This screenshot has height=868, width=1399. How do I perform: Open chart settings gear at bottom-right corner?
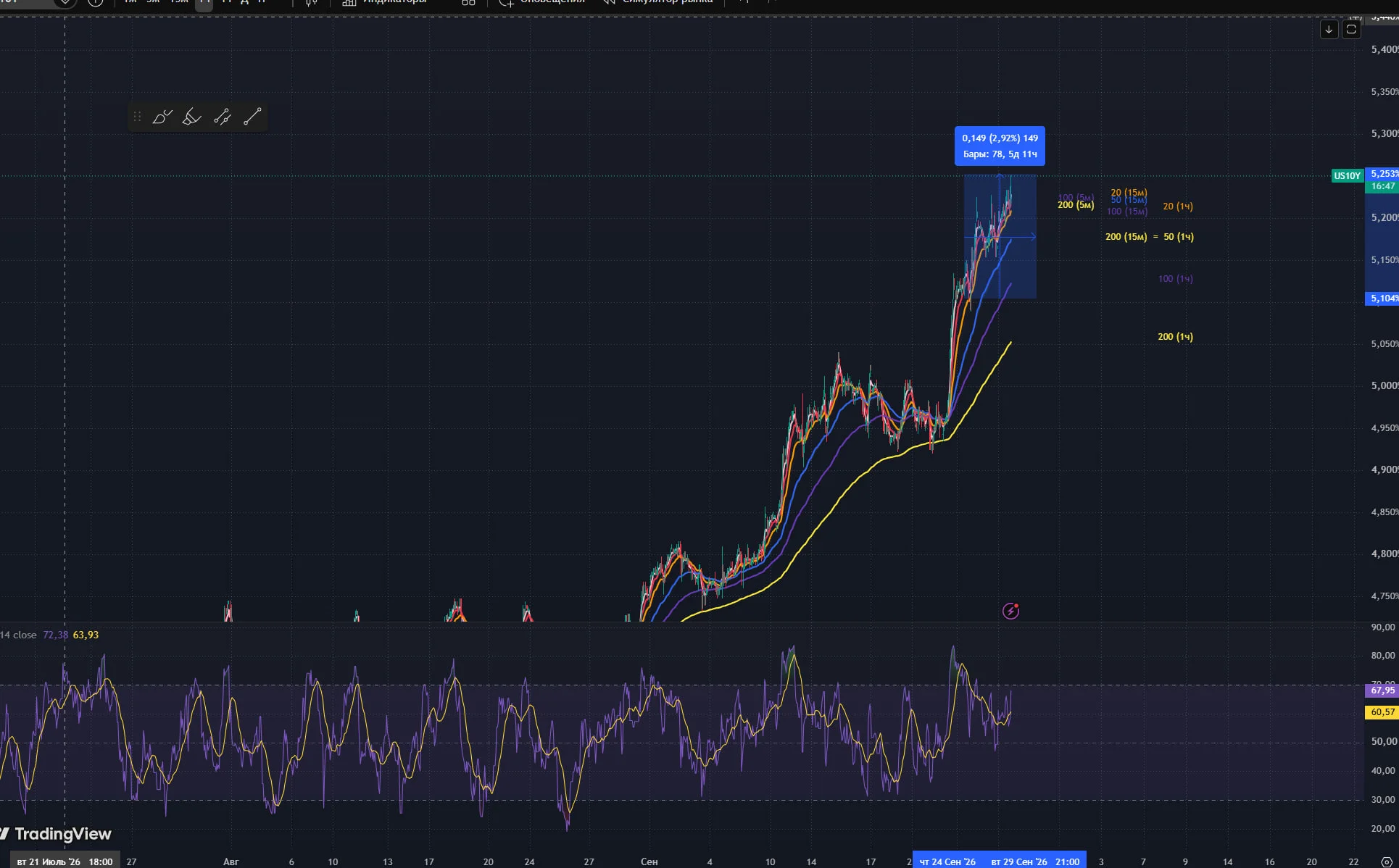pyautogui.click(x=1386, y=861)
